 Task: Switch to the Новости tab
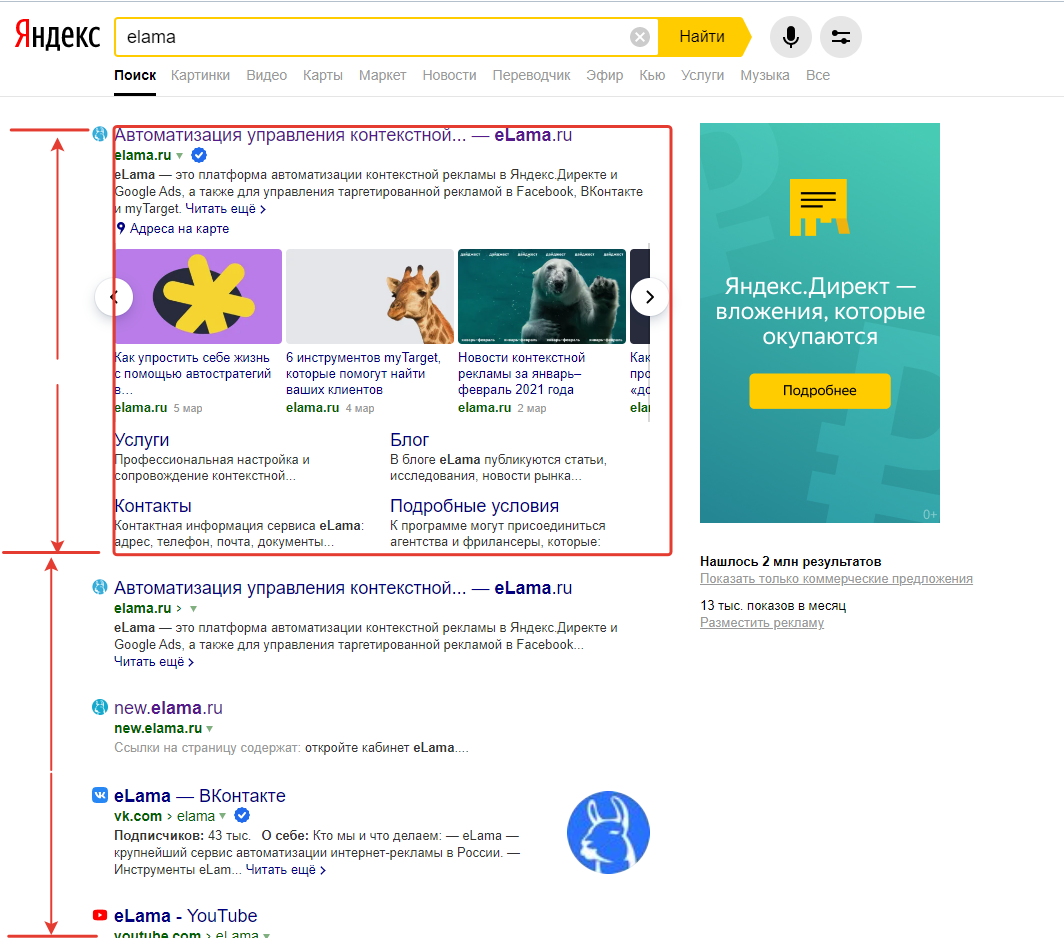tap(449, 75)
